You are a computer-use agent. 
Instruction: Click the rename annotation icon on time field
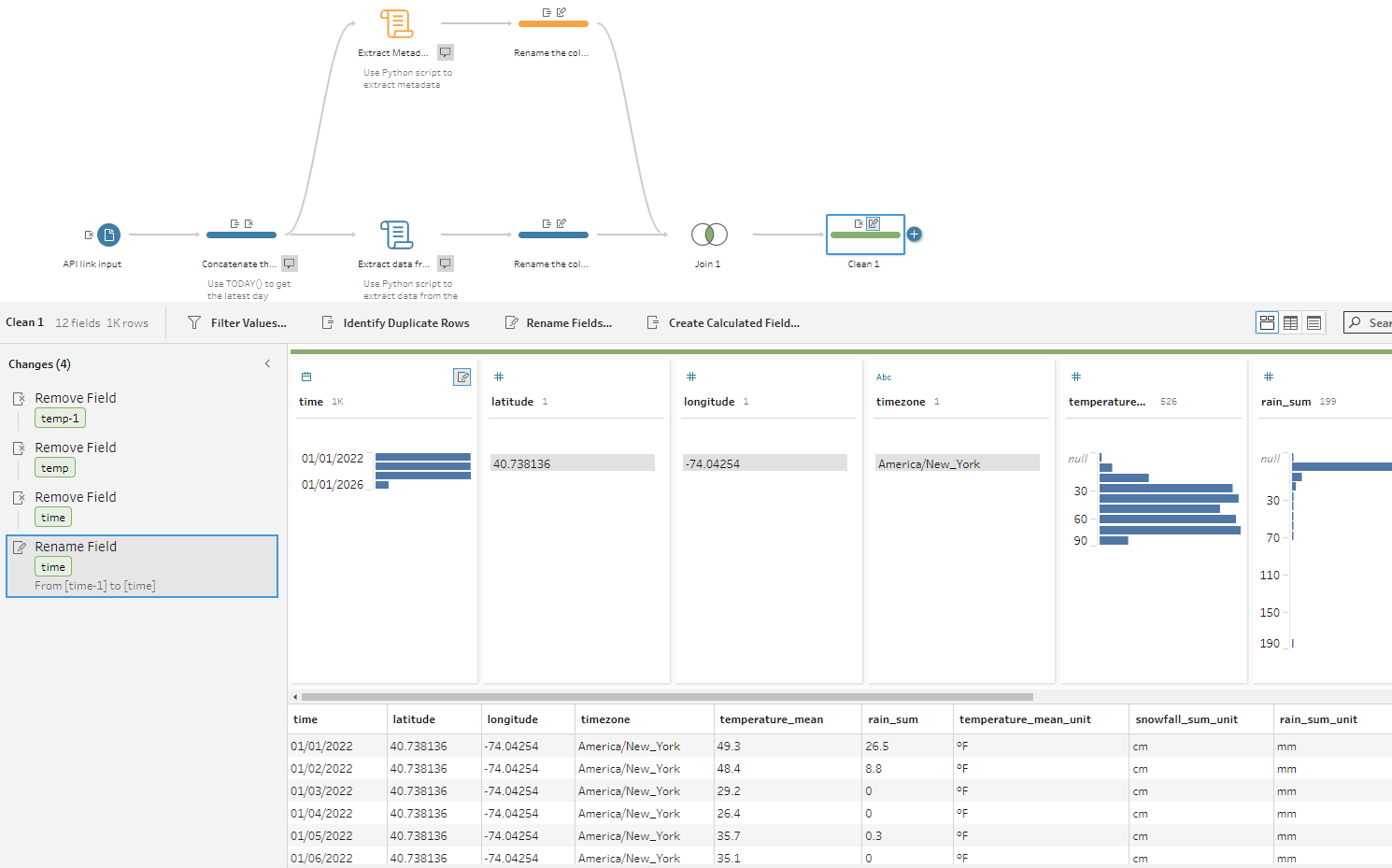[462, 377]
